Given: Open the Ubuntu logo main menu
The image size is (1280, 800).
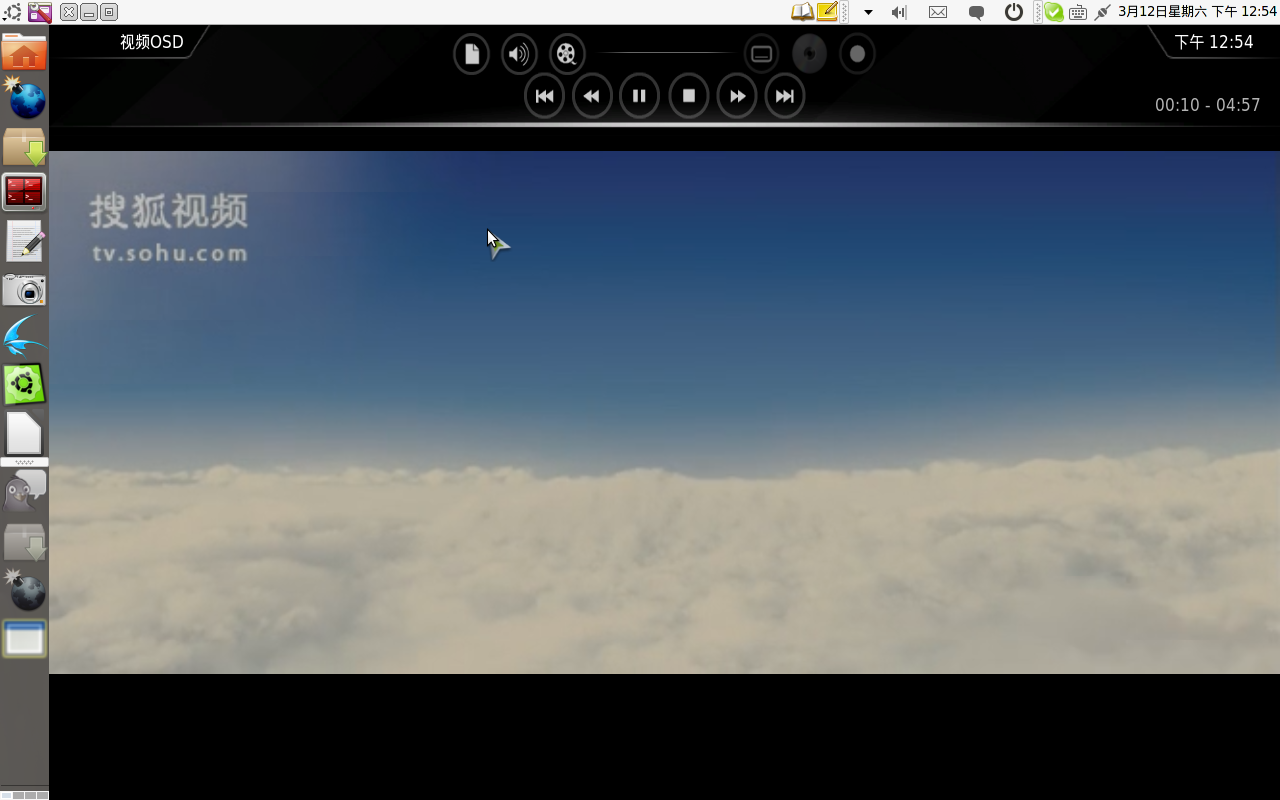Looking at the screenshot, I should coord(12,12).
